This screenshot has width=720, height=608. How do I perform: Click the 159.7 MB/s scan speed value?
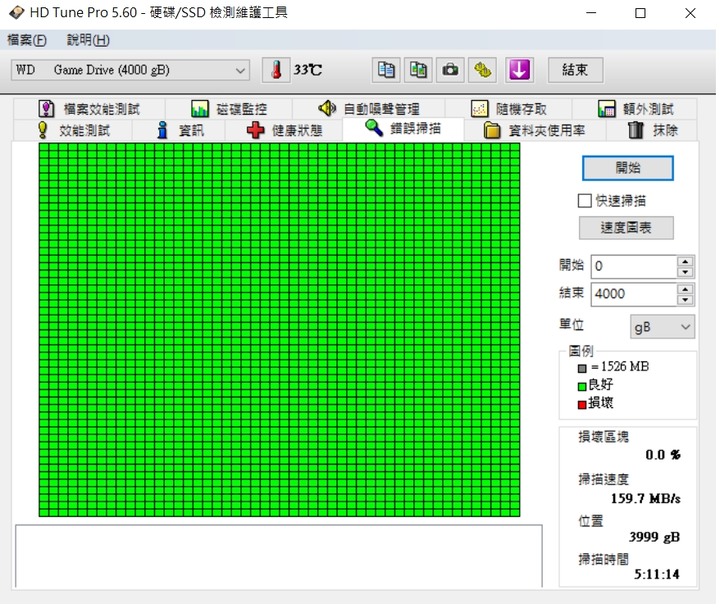click(x=645, y=499)
